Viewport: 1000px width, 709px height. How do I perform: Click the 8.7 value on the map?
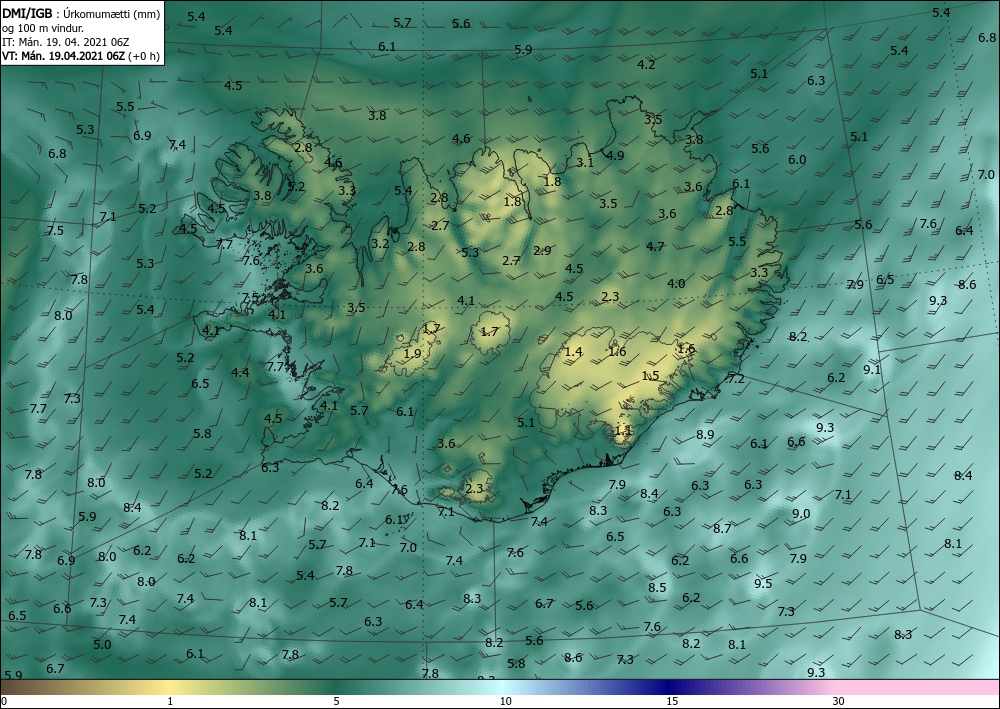pyautogui.click(x=722, y=529)
